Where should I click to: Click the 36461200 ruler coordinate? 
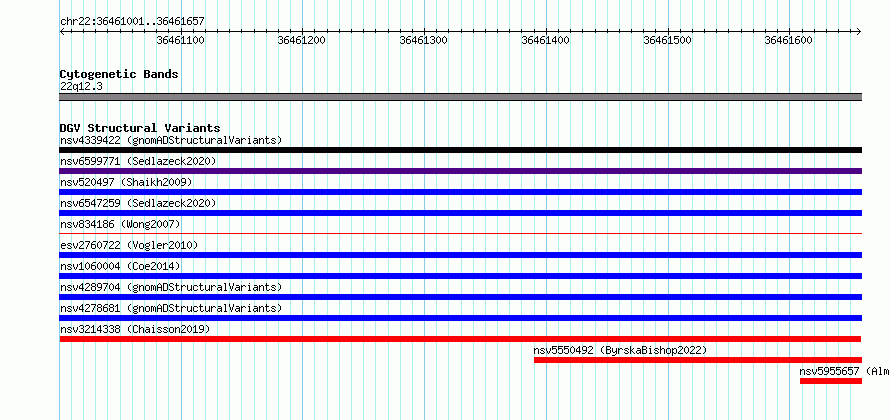[302, 40]
